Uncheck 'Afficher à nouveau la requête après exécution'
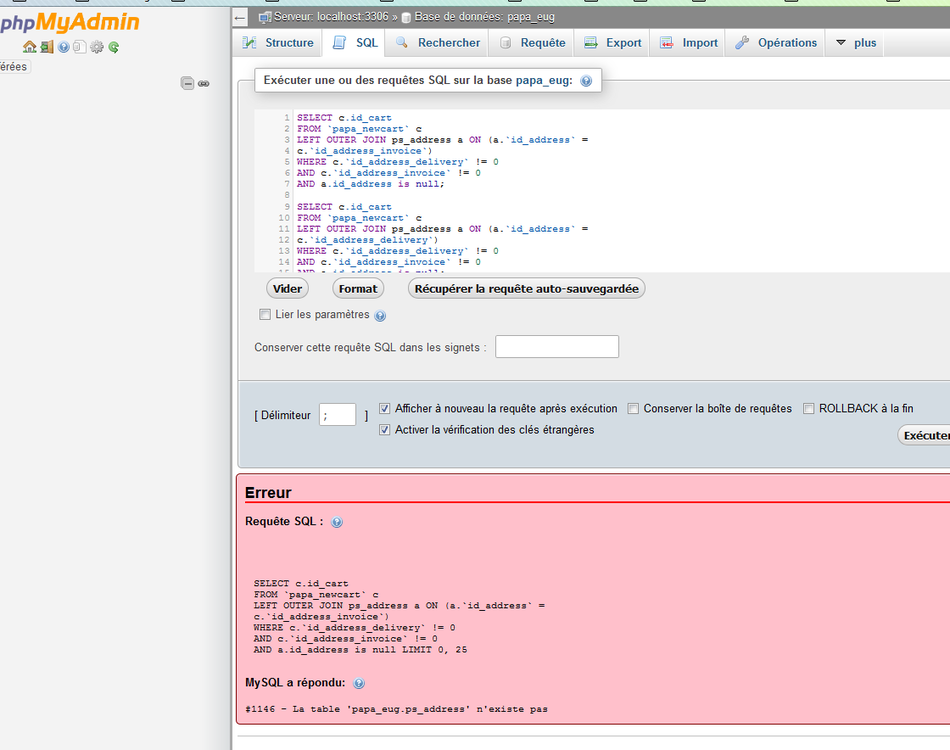Screen dimensions: 950x750 point(385,409)
